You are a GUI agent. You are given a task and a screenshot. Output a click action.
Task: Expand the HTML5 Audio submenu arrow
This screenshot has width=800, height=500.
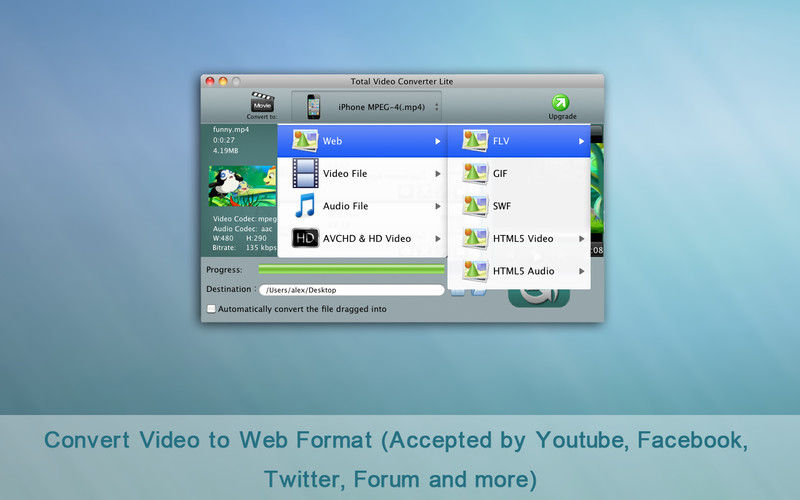click(x=582, y=271)
